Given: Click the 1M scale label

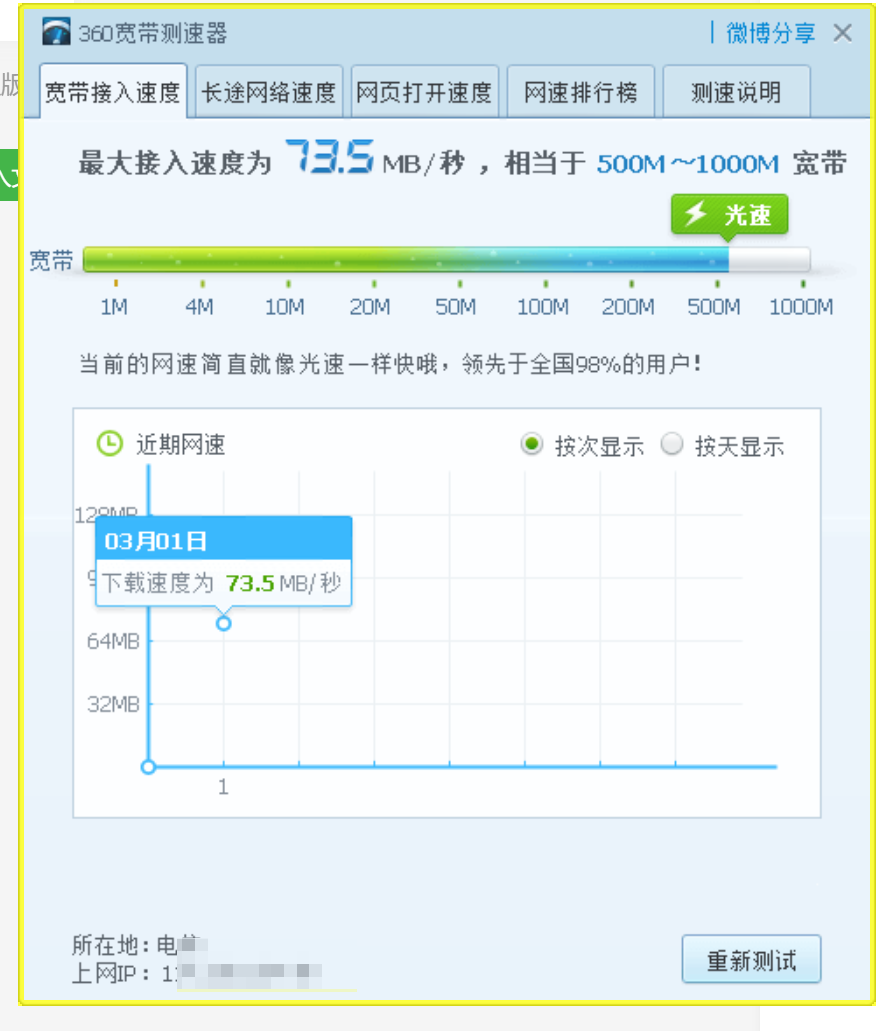Looking at the screenshot, I should pos(114,306).
